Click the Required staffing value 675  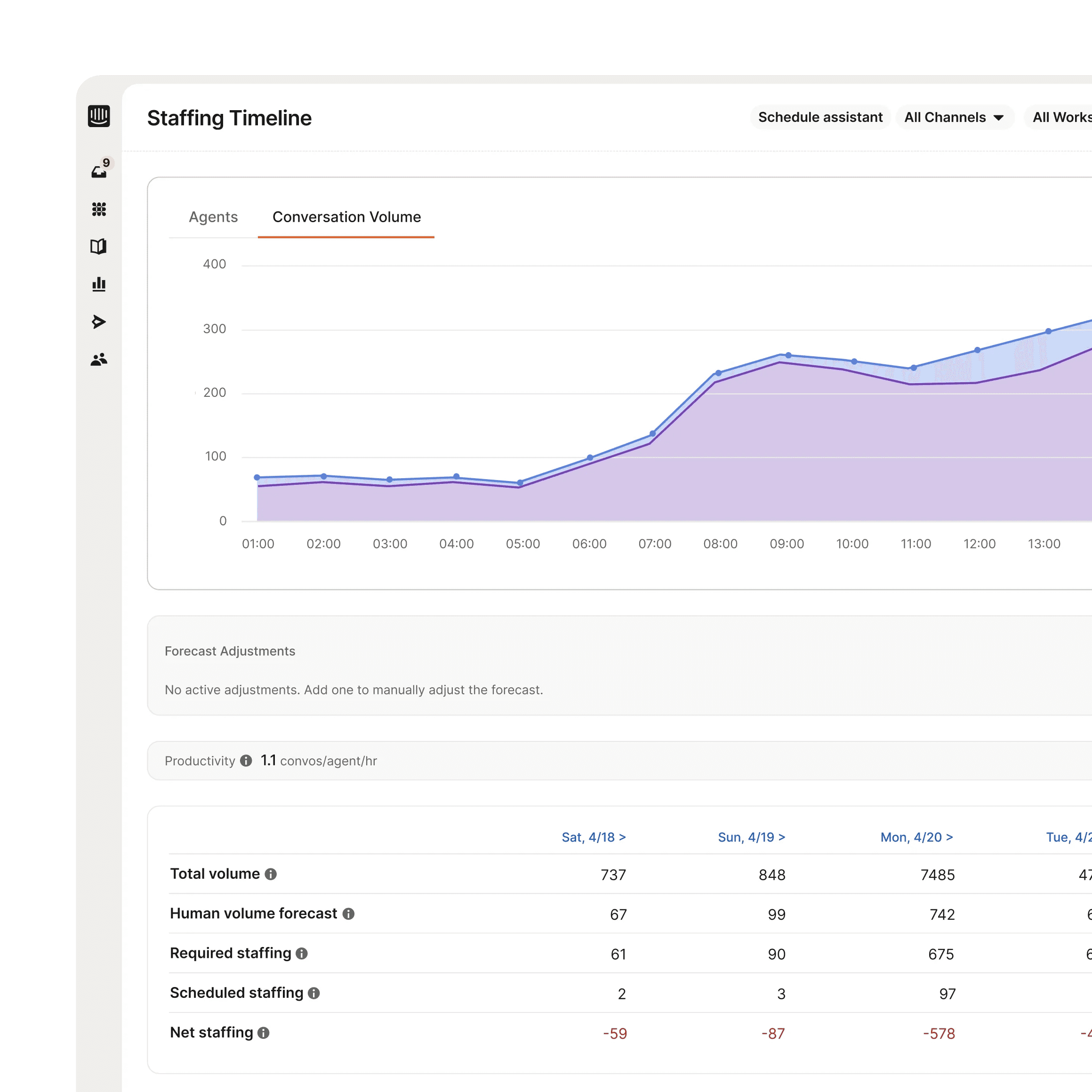(x=941, y=954)
